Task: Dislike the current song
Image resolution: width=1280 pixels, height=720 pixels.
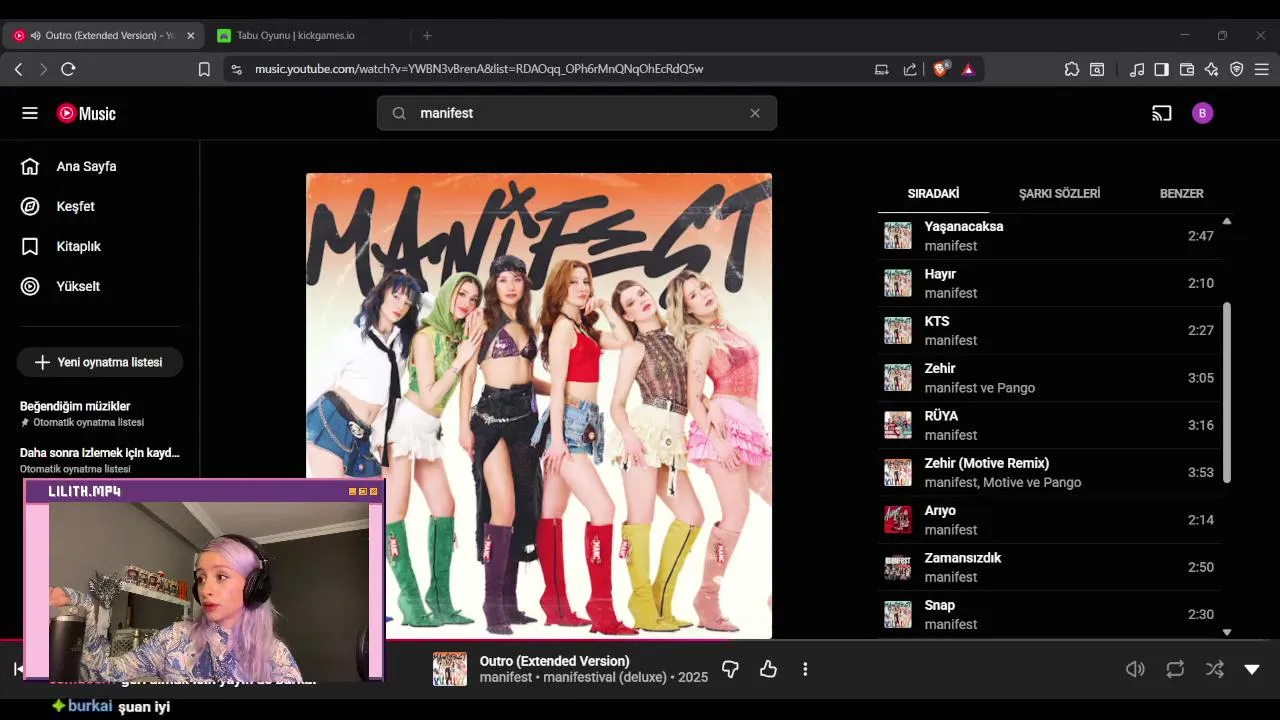Action: [x=730, y=669]
